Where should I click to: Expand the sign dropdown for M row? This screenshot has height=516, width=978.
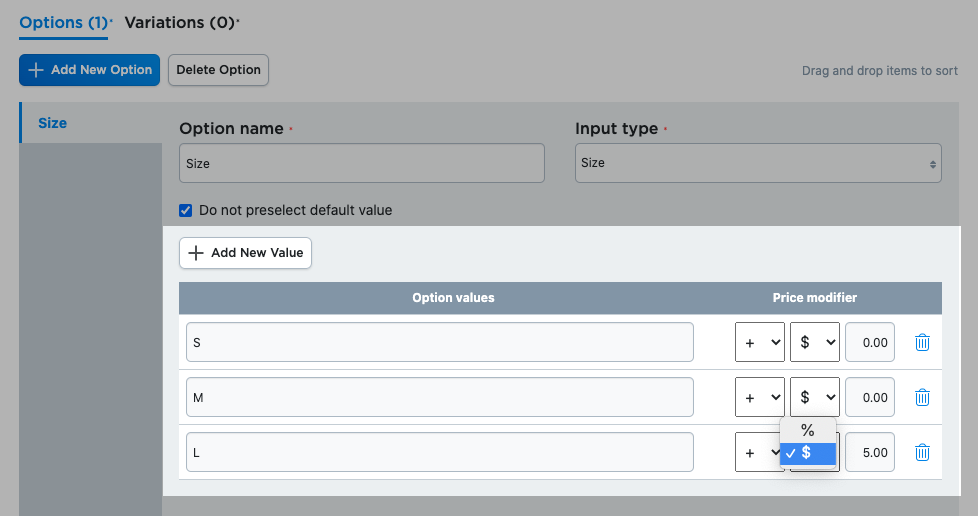coord(759,398)
